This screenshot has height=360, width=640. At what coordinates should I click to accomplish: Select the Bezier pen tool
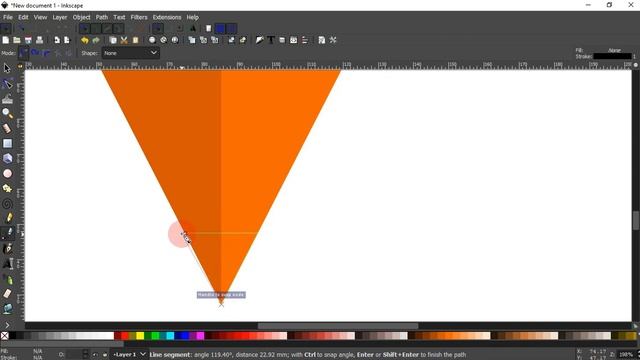(x=7, y=233)
